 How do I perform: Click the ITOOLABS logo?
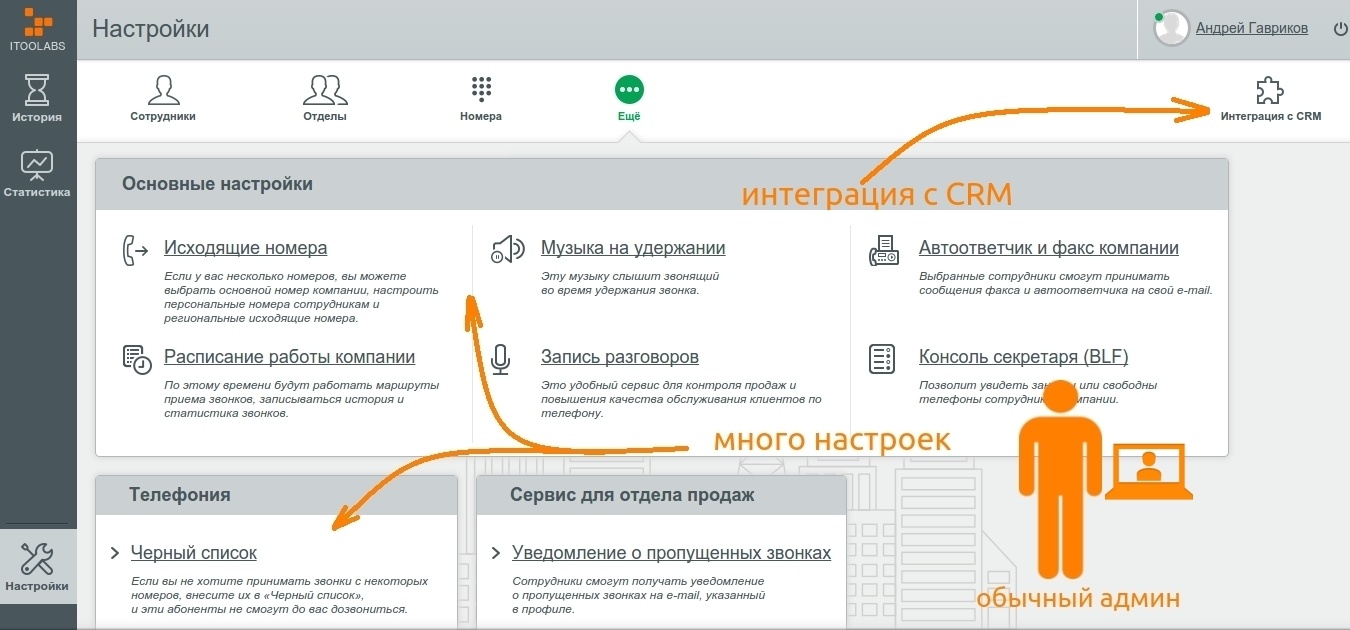(x=37, y=25)
